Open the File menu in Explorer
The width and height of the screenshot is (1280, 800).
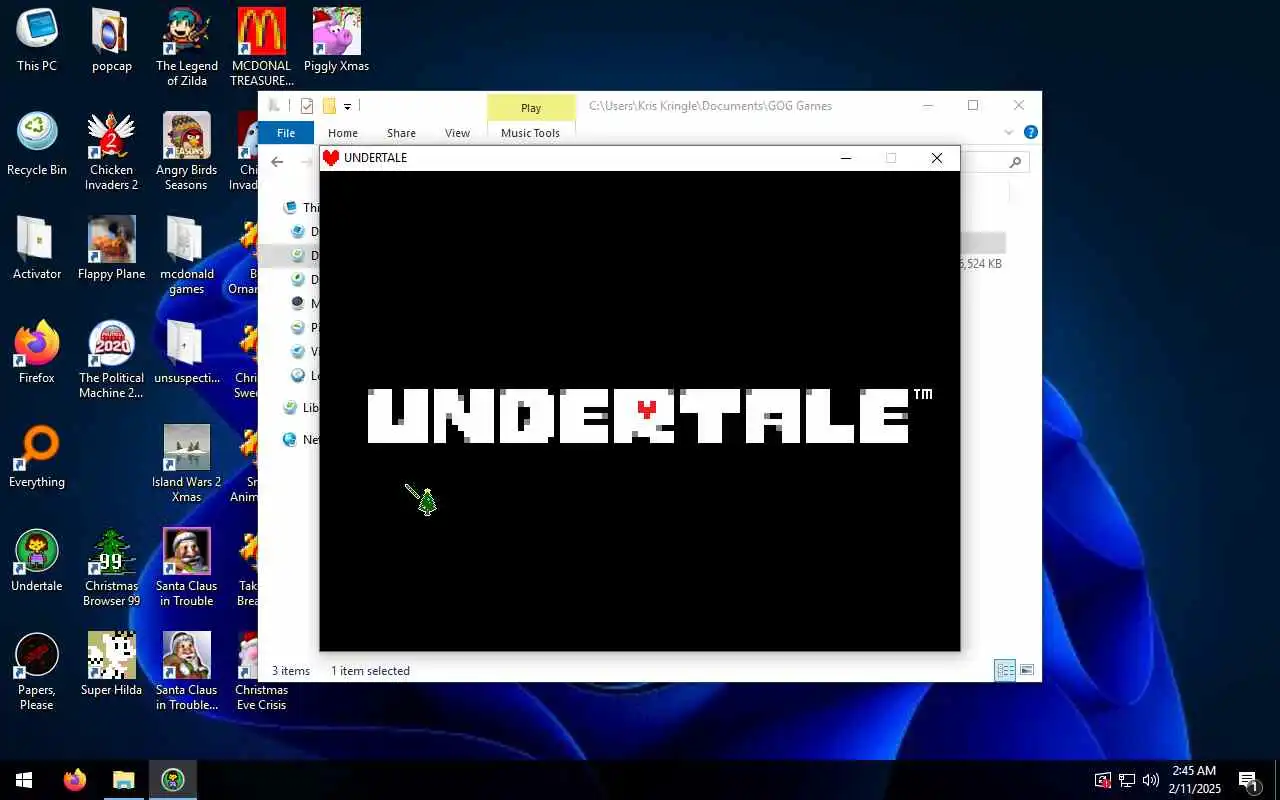coord(286,133)
